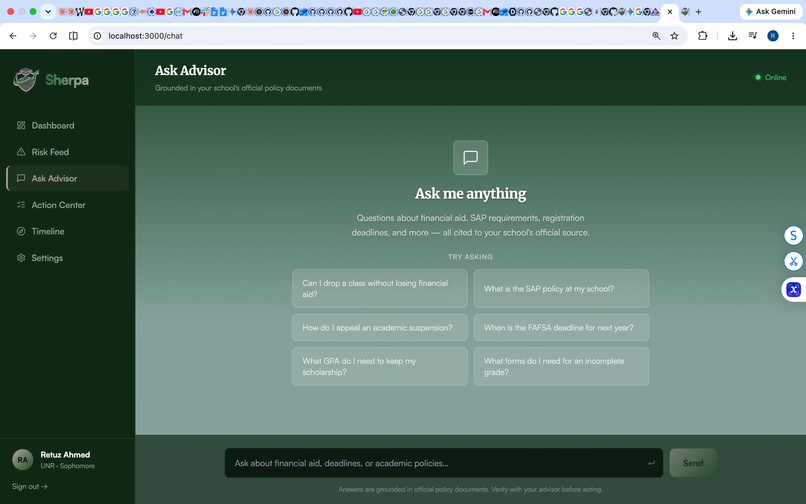
Task: Click the Retuz Ahmed user name
Action: coord(65,455)
